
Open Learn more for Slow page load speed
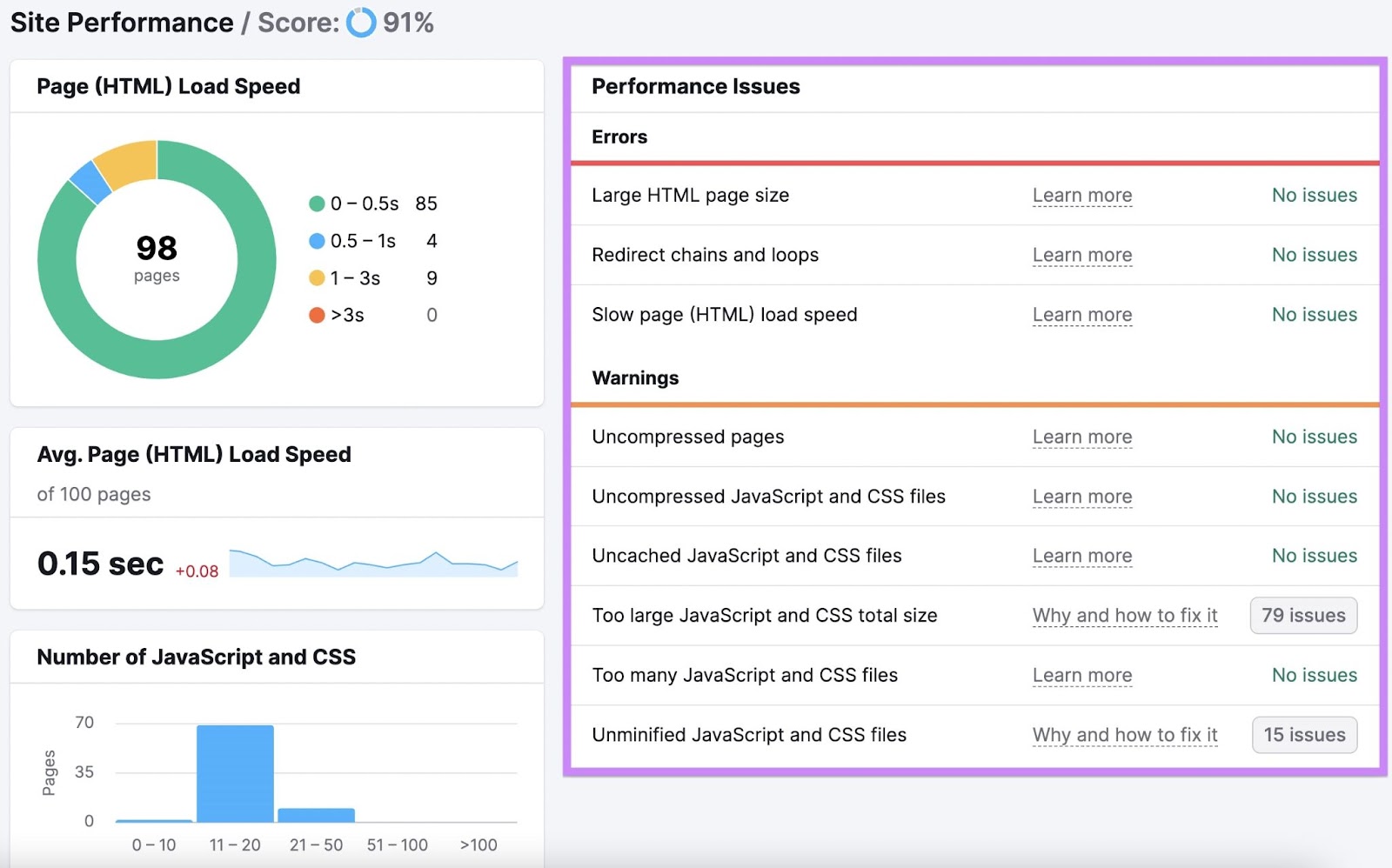tap(1081, 315)
